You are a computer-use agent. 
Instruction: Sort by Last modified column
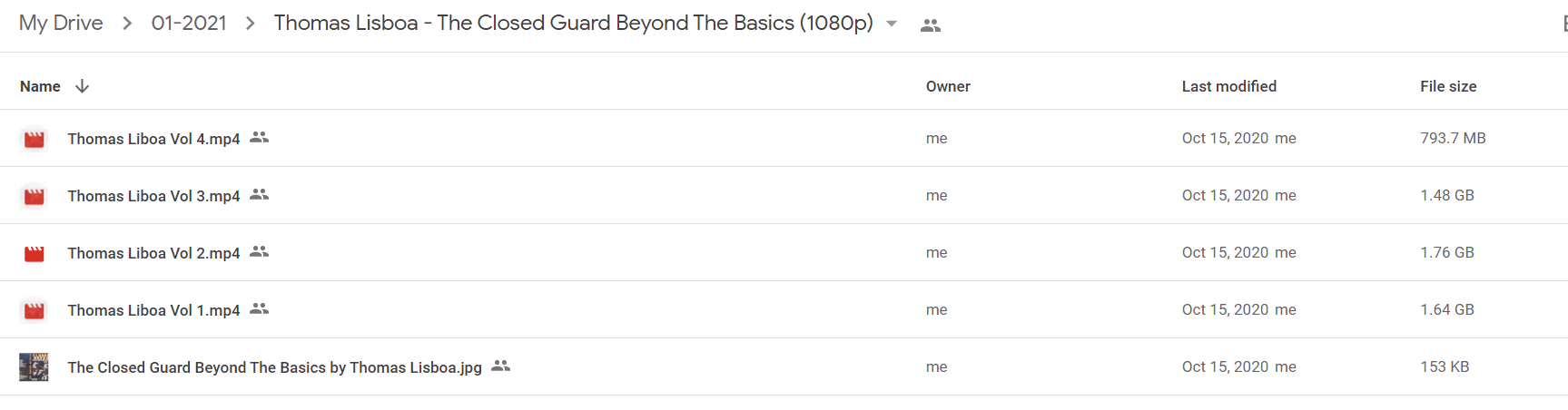1228,86
